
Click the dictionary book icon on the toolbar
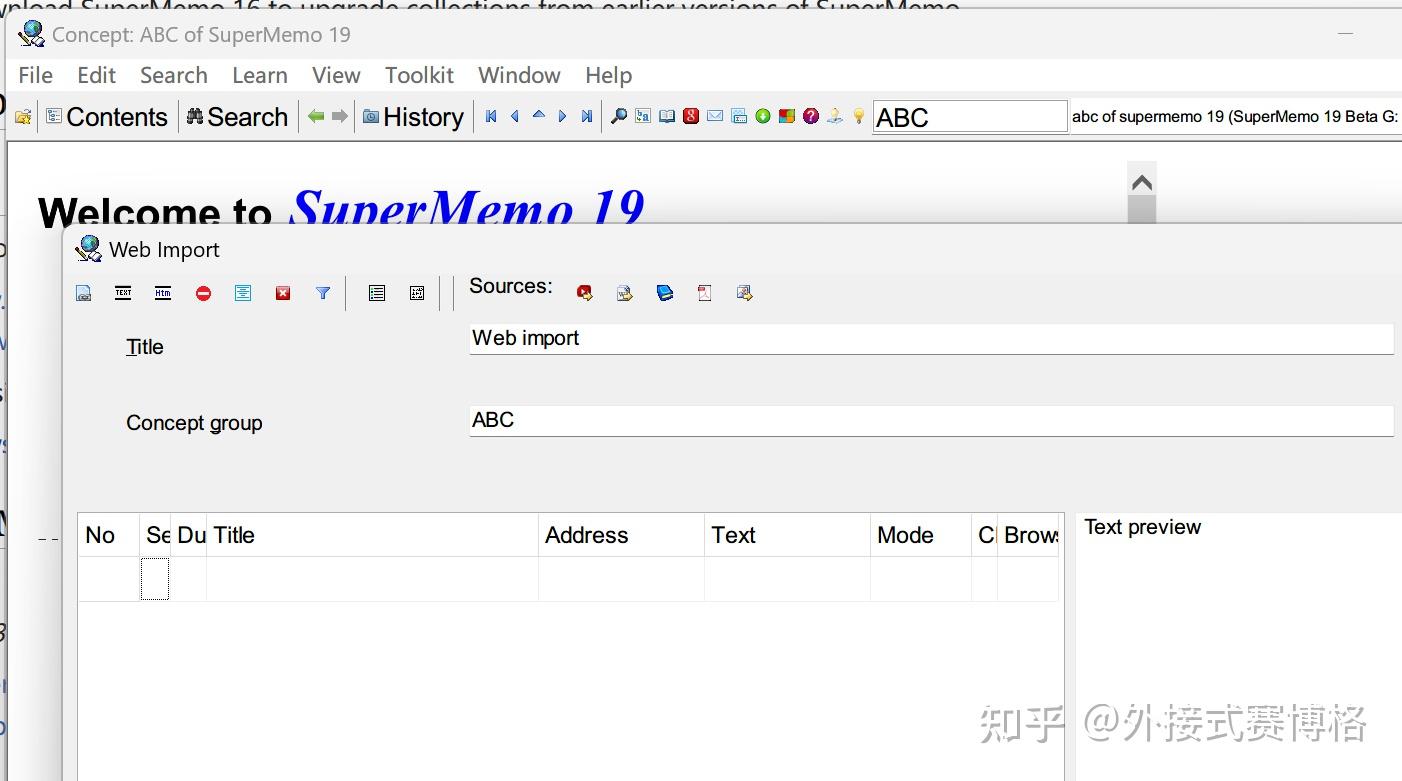coord(667,116)
